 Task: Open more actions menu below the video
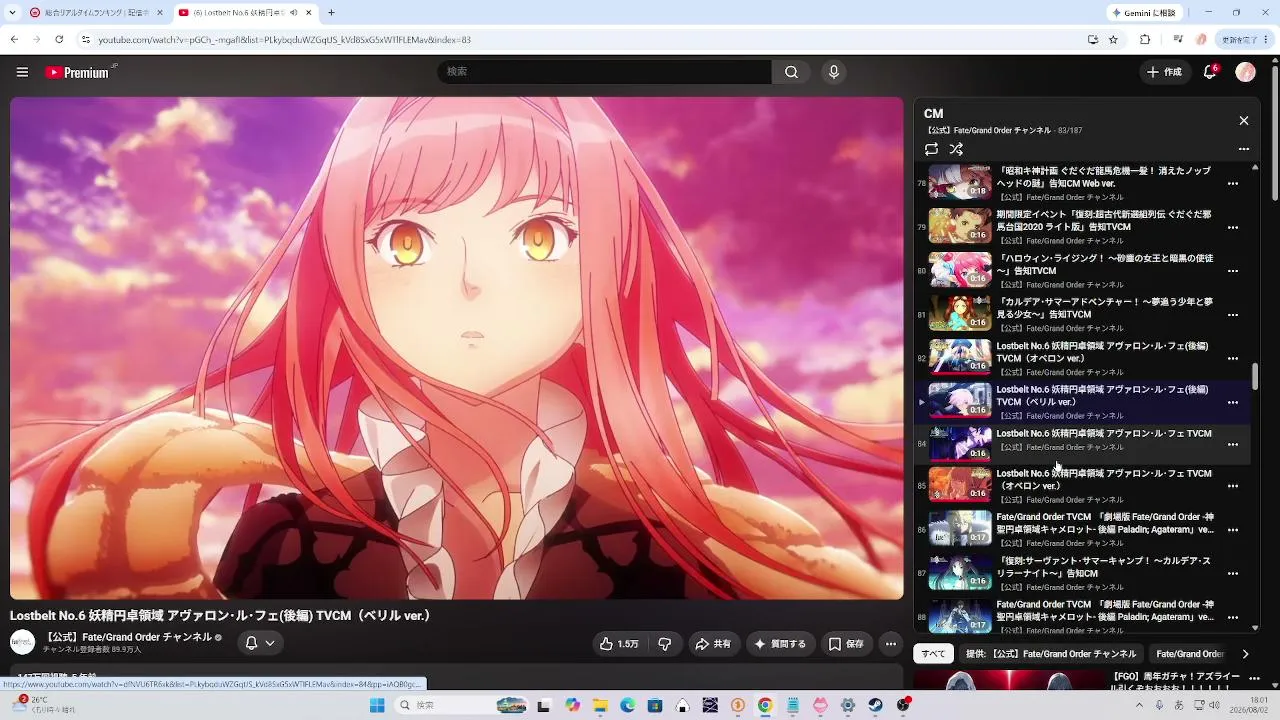click(891, 644)
